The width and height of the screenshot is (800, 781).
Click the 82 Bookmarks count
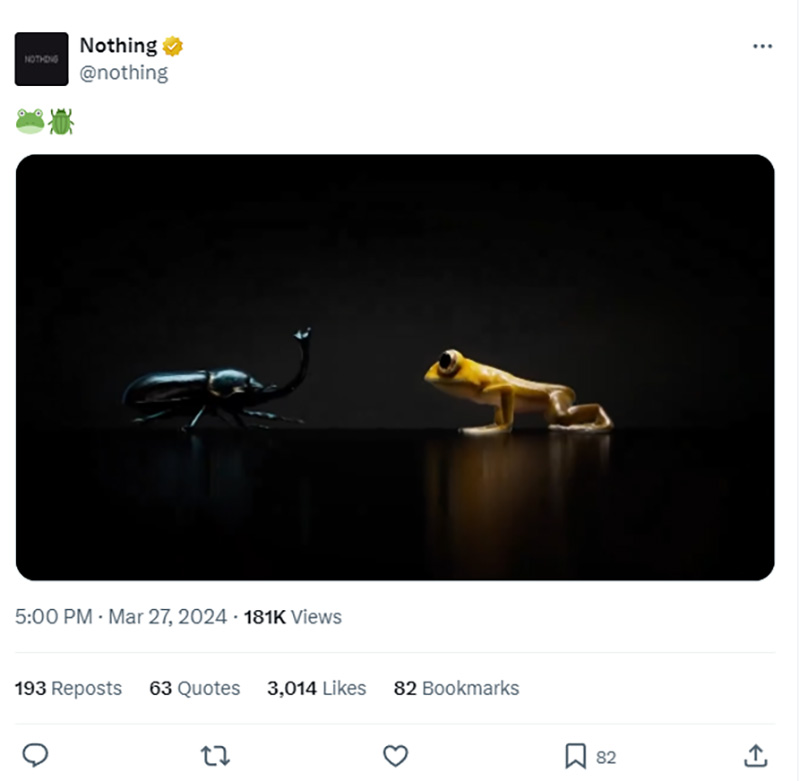tap(457, 688)
